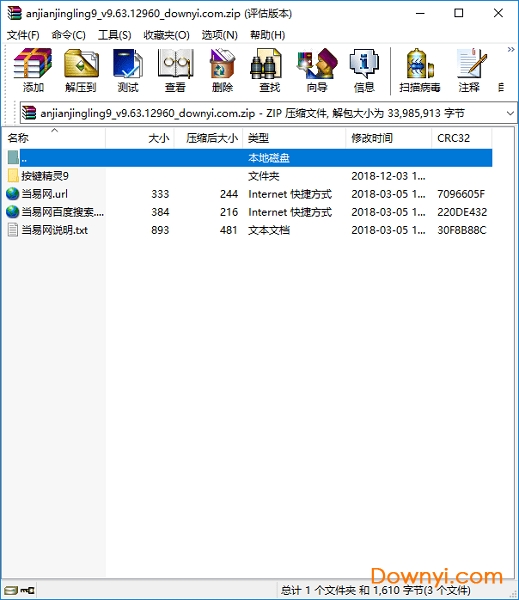Click the 本地磁盘 type cell
Viewport: 519px width, 600px height.
coord(269,158)
